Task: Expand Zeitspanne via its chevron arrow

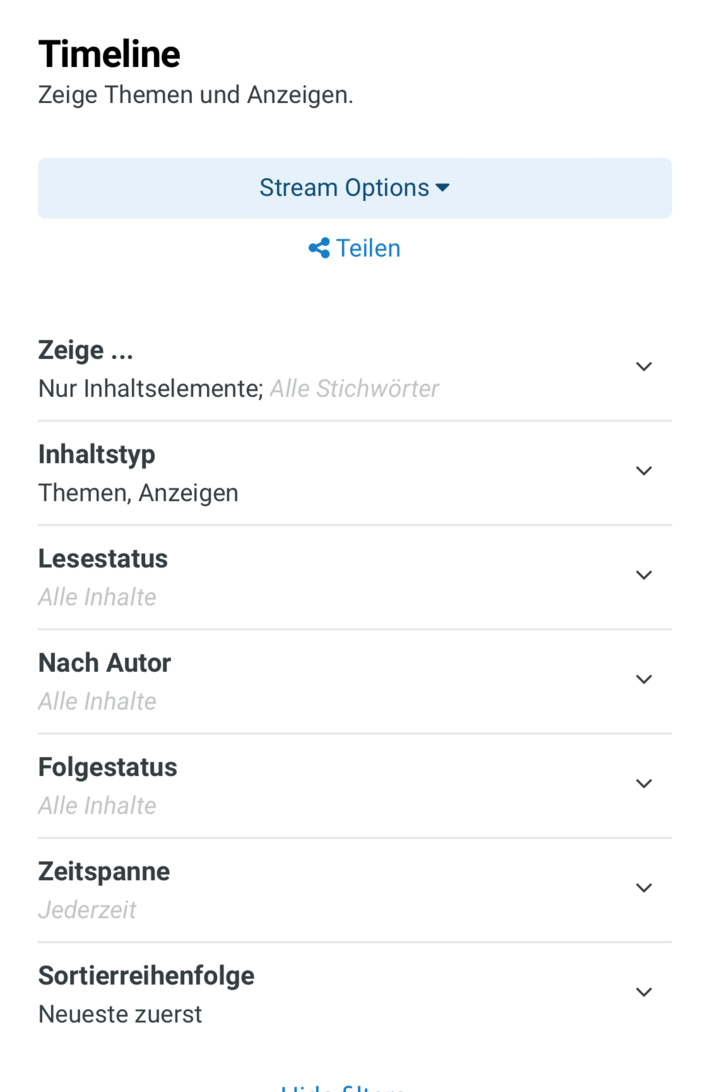Action: (644, 888)
